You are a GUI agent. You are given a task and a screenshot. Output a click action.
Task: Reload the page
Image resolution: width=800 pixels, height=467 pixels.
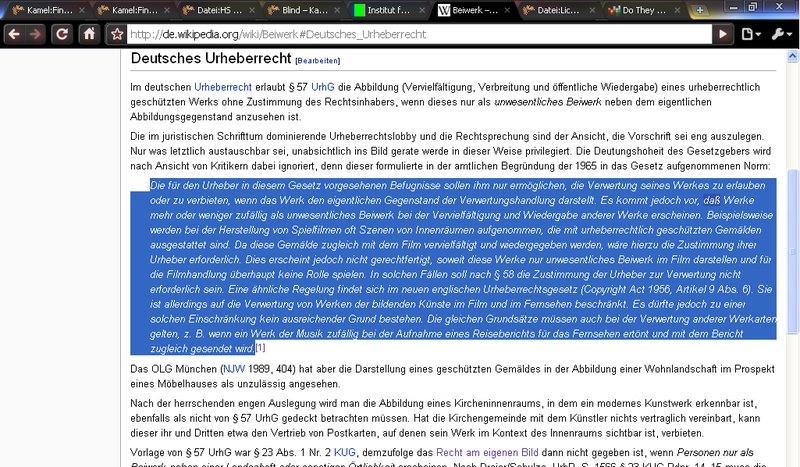[62, 34]
